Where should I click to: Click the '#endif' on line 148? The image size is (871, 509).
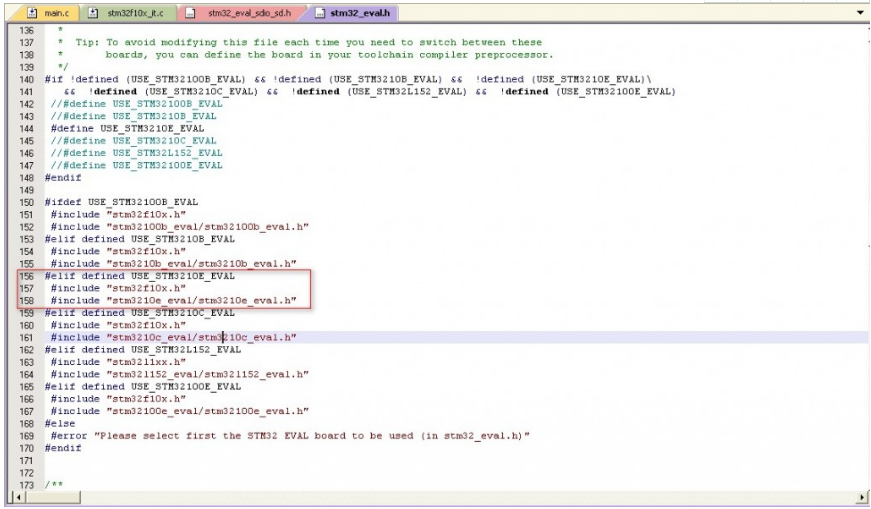[63, 178]
